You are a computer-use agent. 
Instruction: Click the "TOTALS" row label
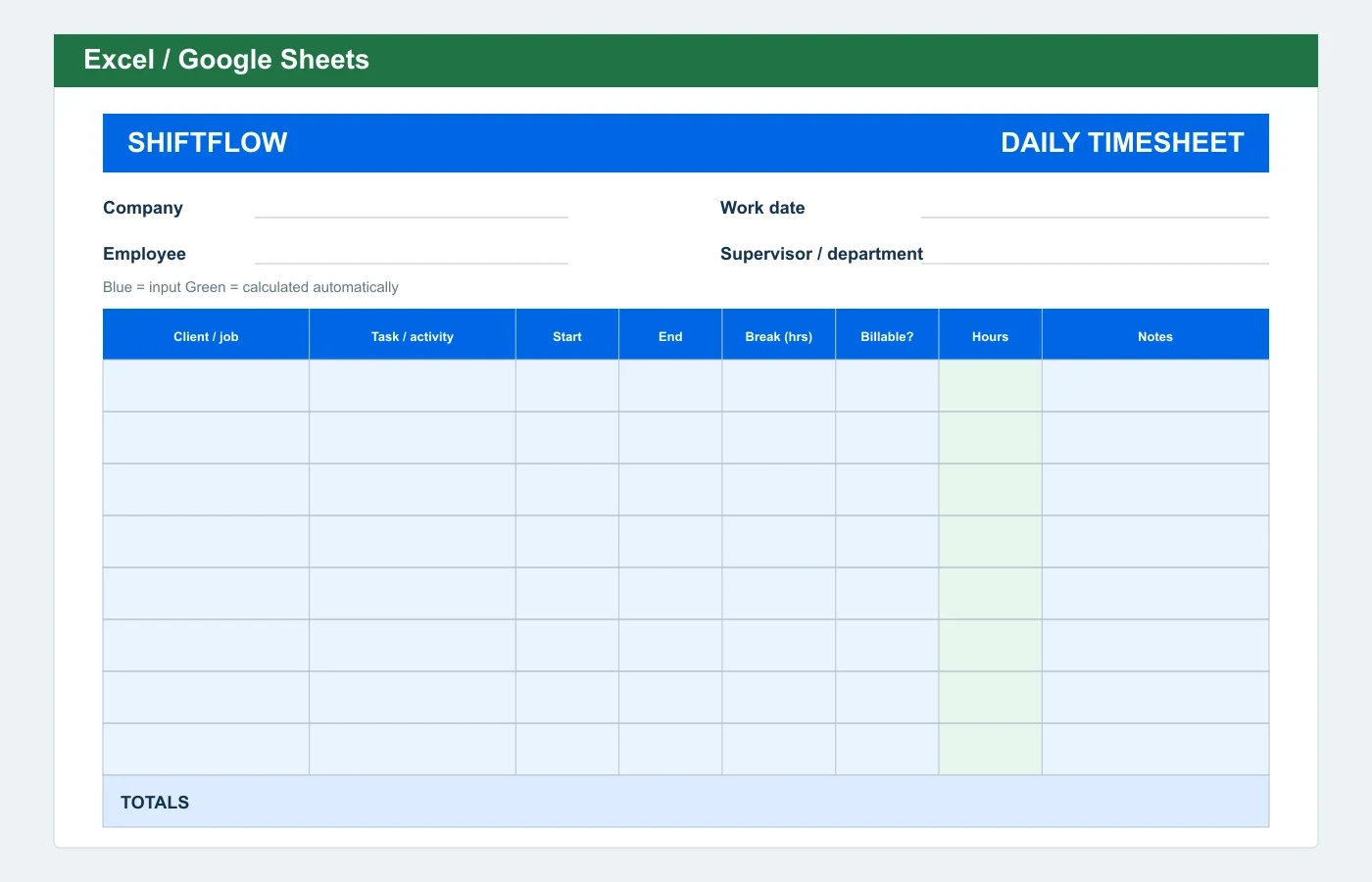point(155,803)
